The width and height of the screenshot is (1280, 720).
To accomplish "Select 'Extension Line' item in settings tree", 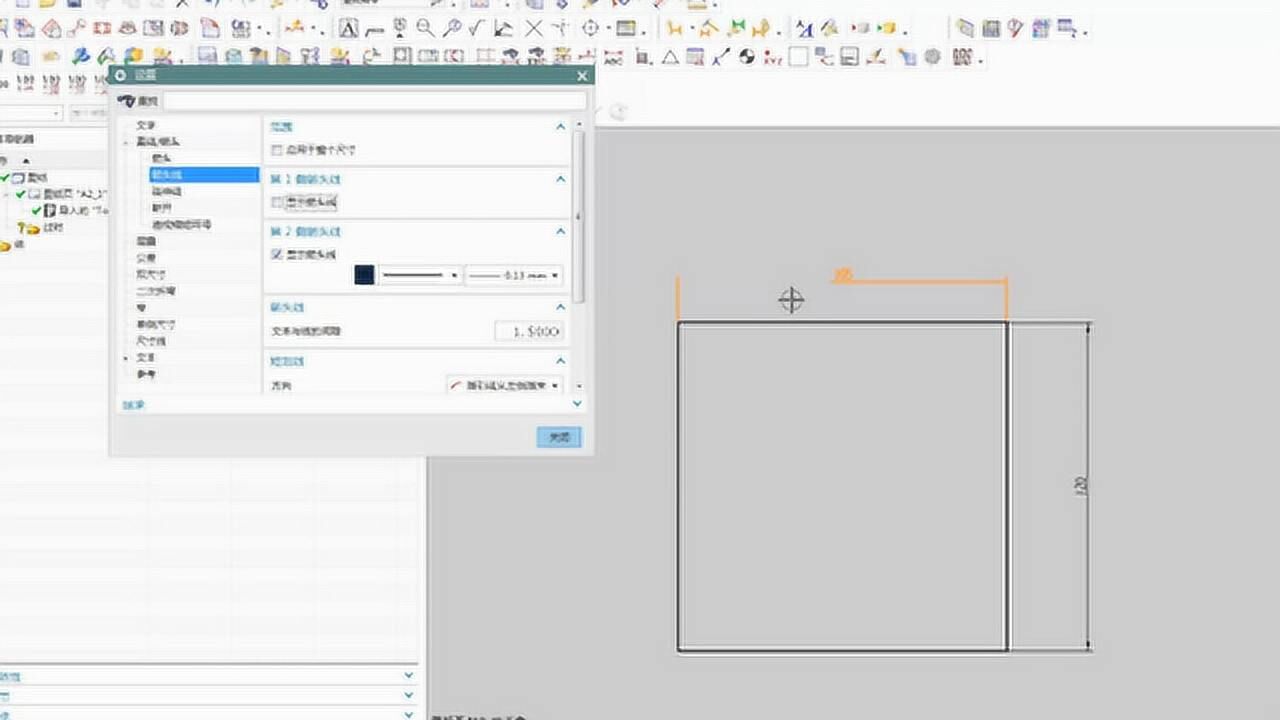I will coord(166,191).
